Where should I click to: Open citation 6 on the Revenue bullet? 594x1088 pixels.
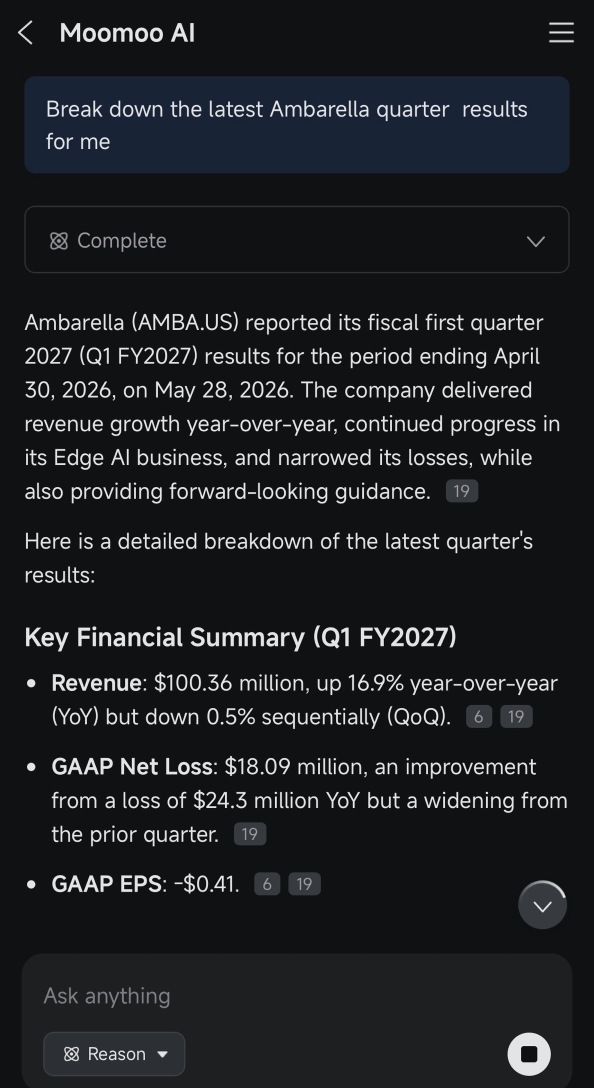(x=478, y=717)
